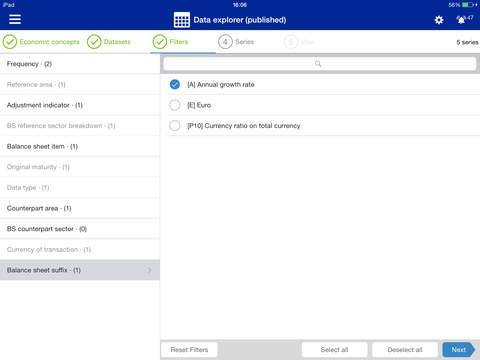Click the Select all button
The image size is (480, 360).
tap(334, 350)
